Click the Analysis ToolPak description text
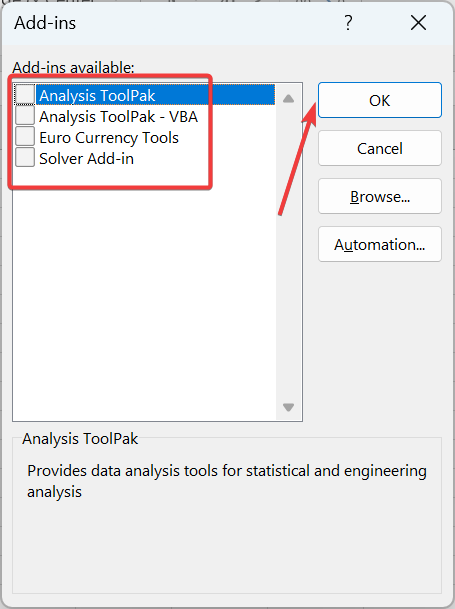This screenshot has height=609, width=455. point(227,481)
